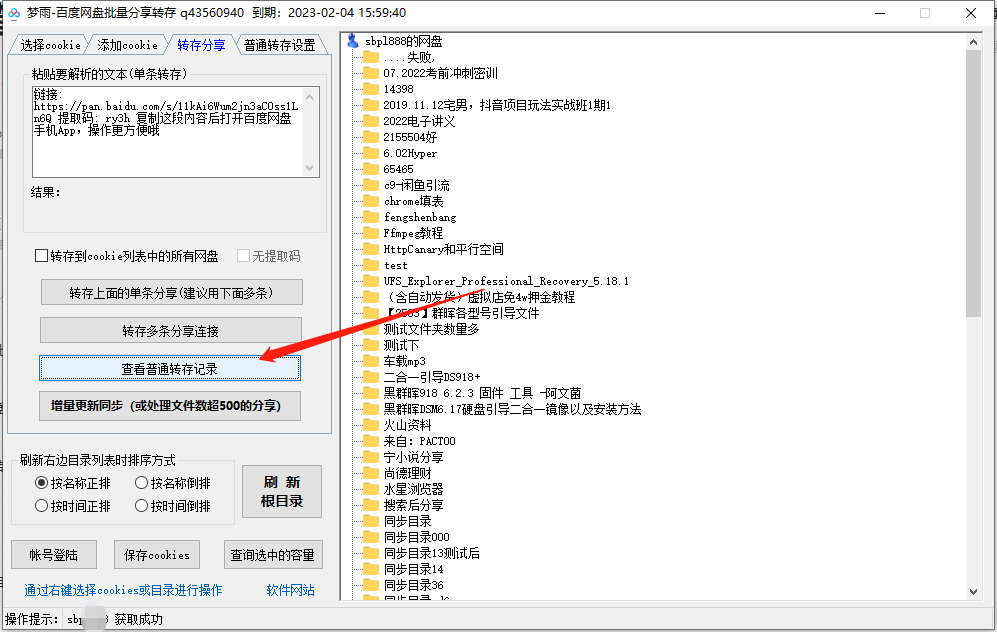
Task: Switch to the 选择cookie tab
Action: 51,44
